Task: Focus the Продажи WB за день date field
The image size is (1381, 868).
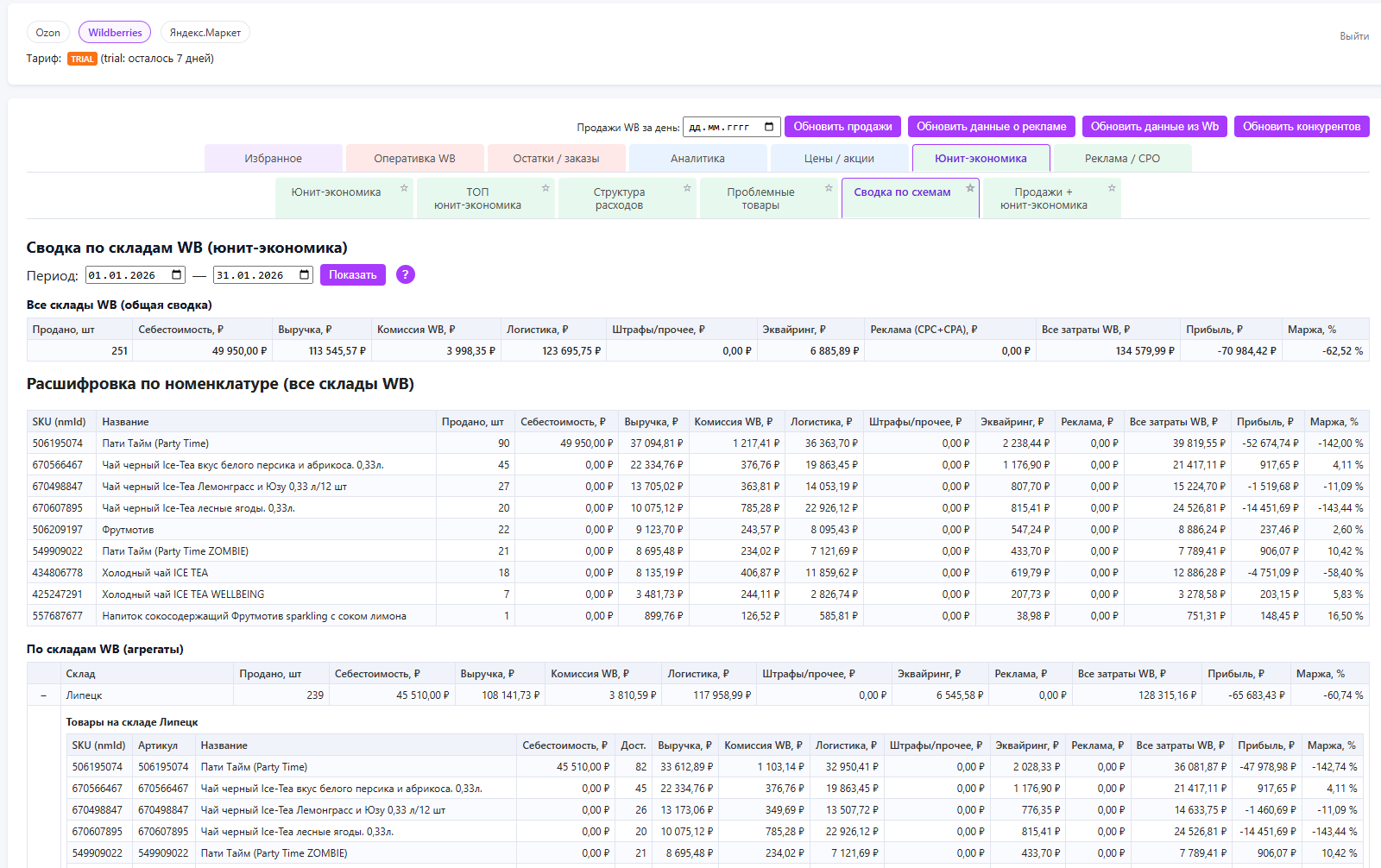Action: click(x=732, y=127)
